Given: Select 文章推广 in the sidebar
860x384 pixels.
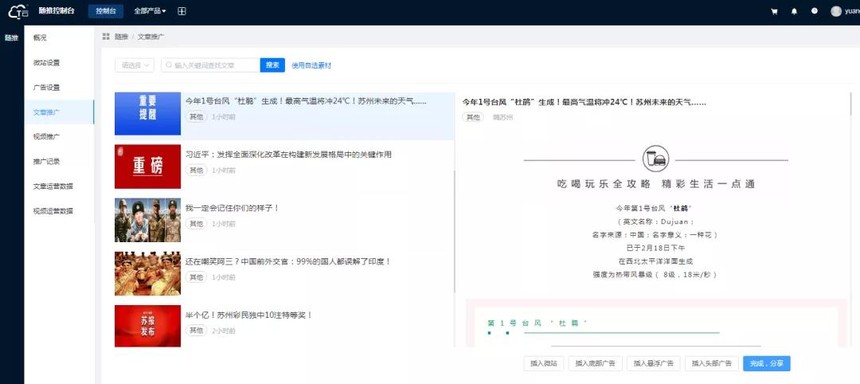Looking at the screenshot, I should (59, 112).
